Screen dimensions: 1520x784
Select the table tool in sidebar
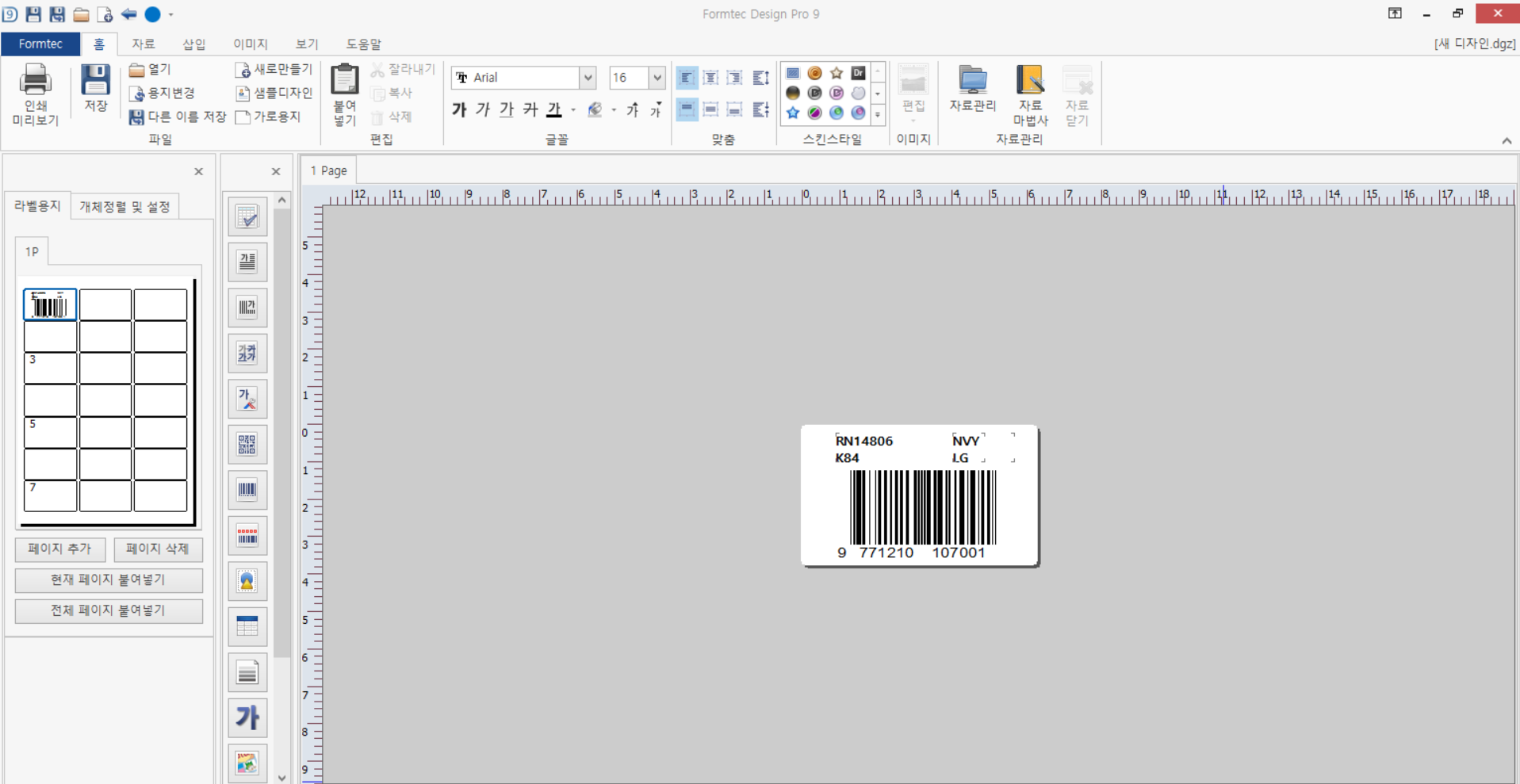coord(247,627)
